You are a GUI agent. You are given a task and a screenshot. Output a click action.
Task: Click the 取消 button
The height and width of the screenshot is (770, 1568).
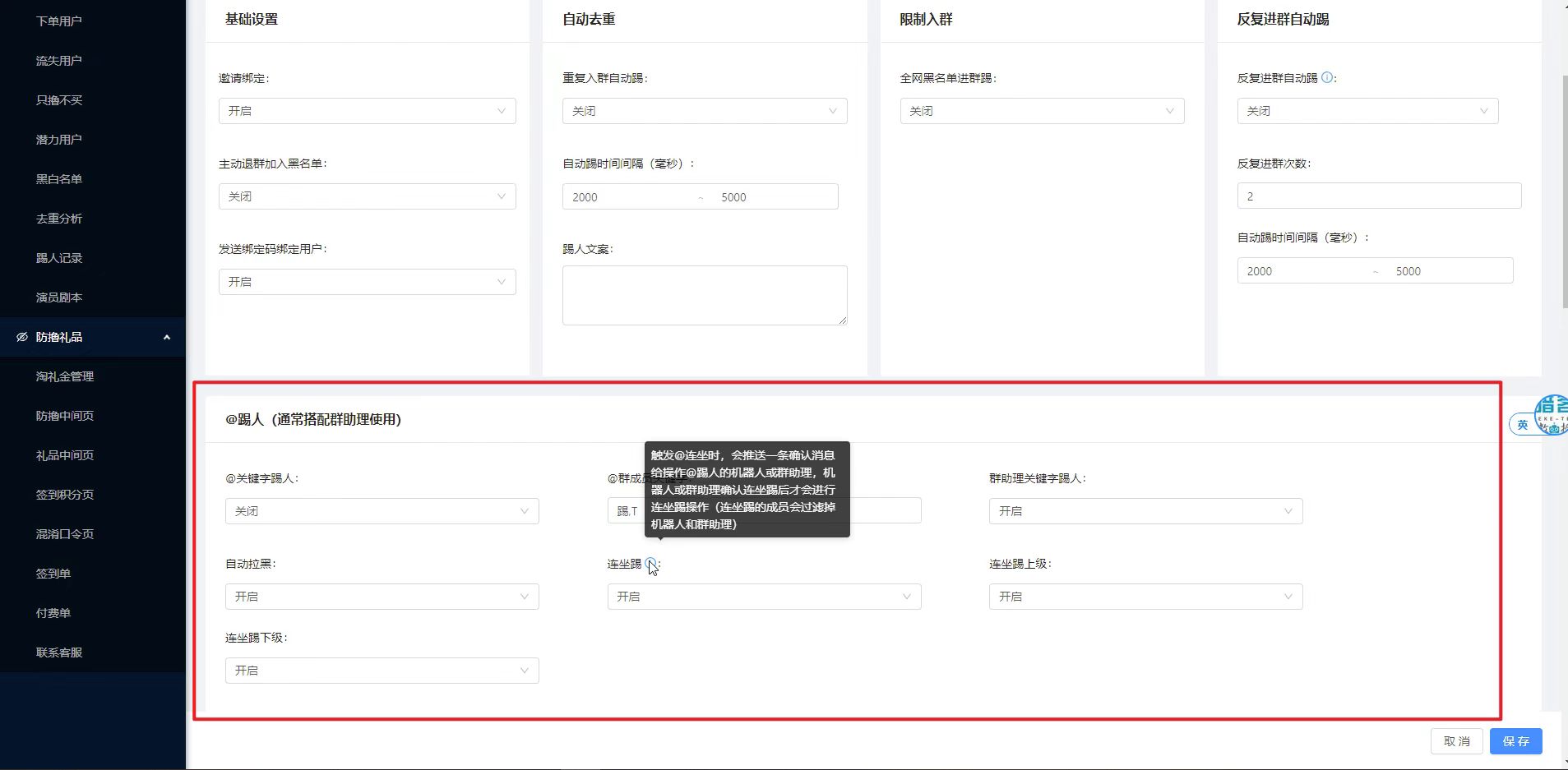coord(1456,741)
